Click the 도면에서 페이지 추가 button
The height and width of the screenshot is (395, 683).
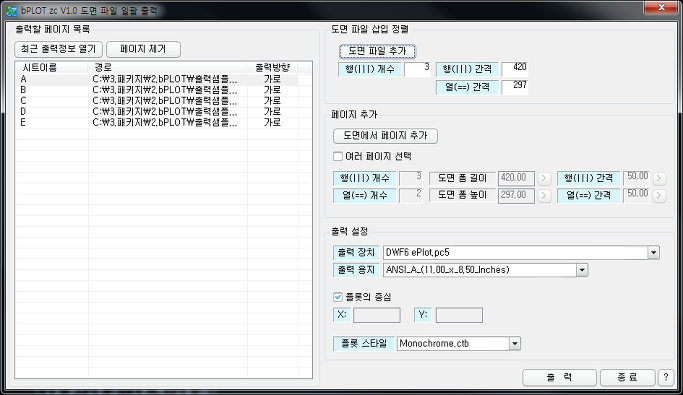tap(385, 135)
